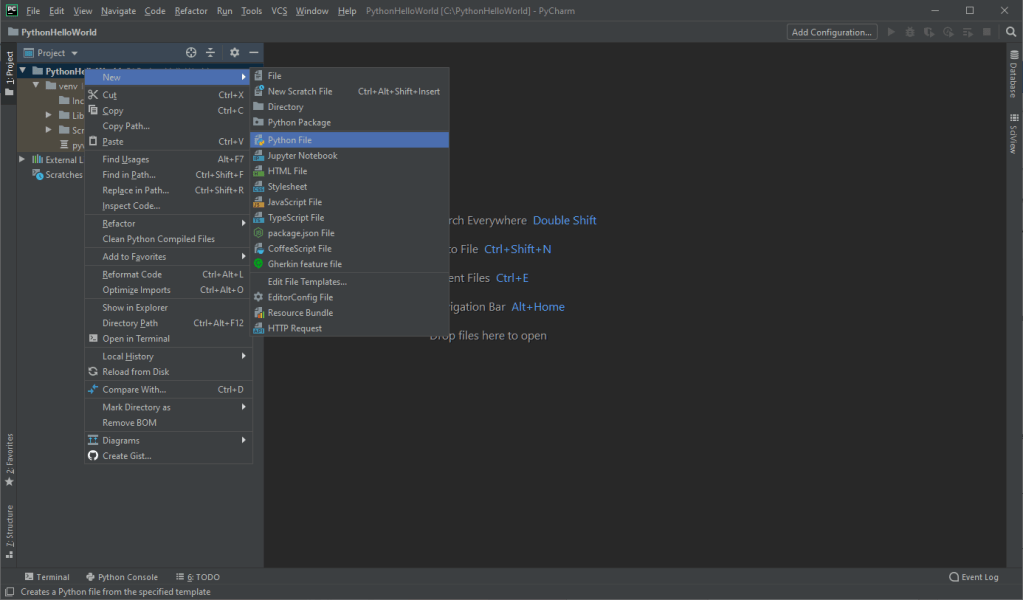Expand the External Libraries node

(x=23, y=159)
